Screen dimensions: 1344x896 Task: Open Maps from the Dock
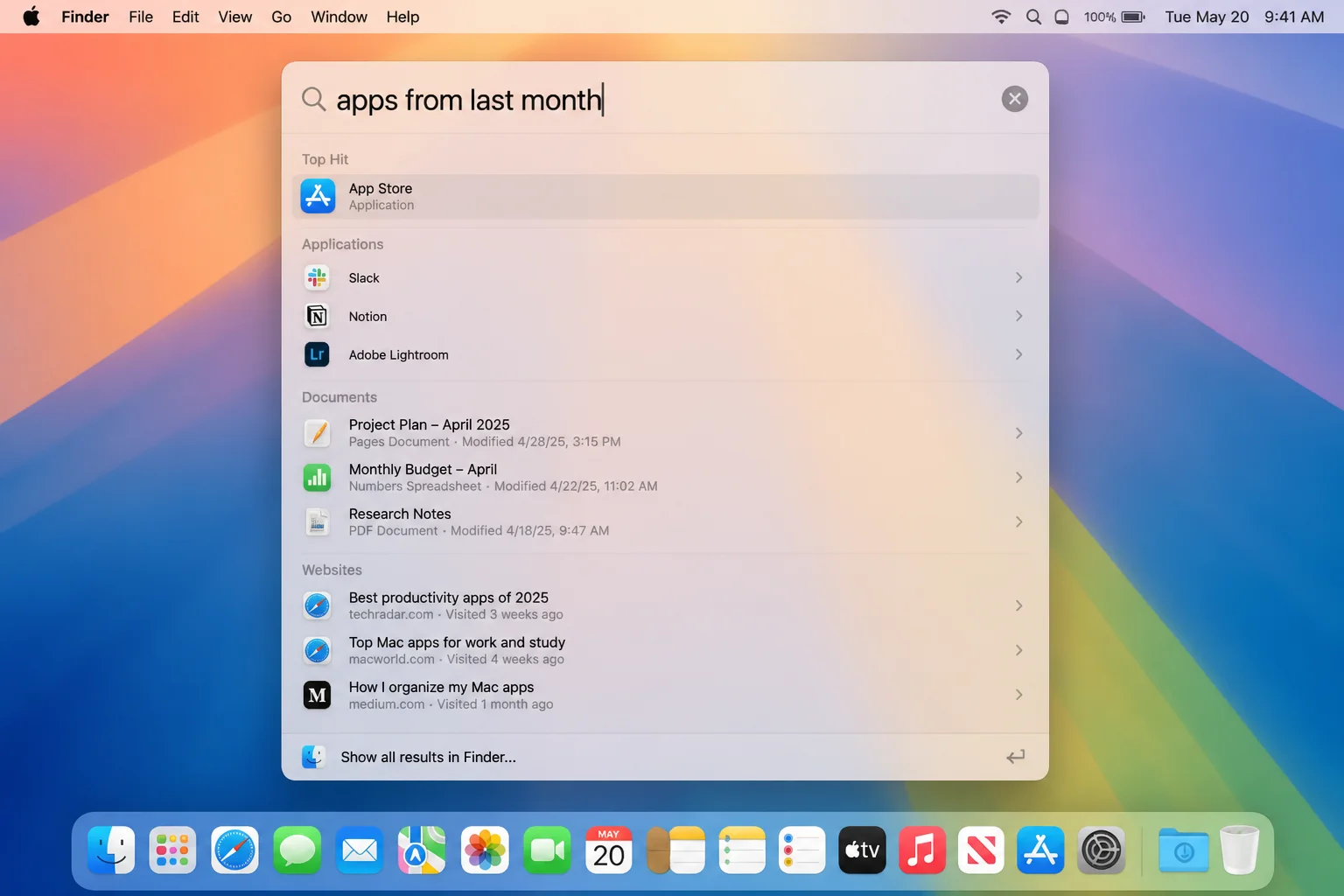click(x=422, y=850)
